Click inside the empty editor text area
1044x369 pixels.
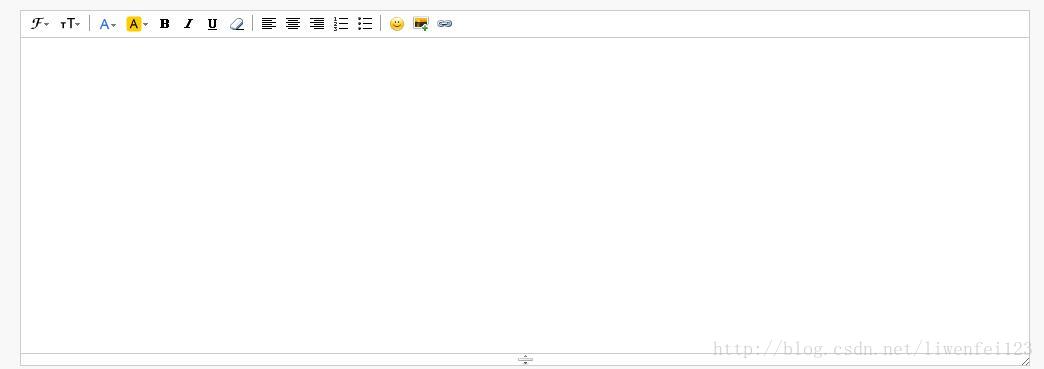tap(525, 195)
